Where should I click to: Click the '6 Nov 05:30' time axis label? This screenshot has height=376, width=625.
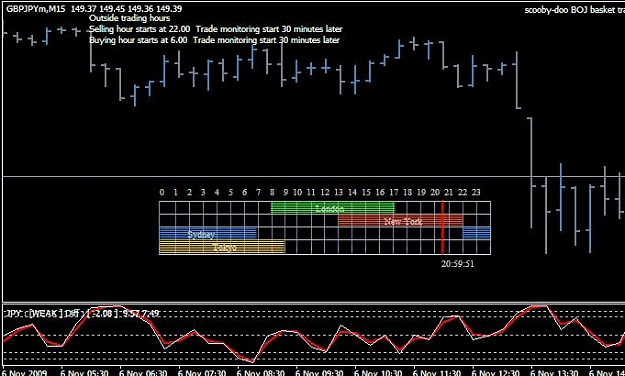coord(84,373)
